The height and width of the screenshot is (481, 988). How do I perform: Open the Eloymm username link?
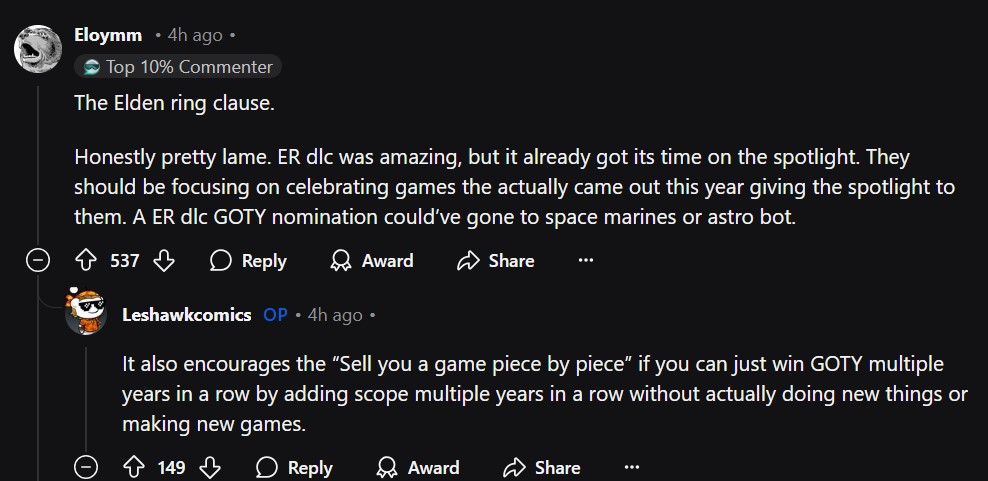108,35
